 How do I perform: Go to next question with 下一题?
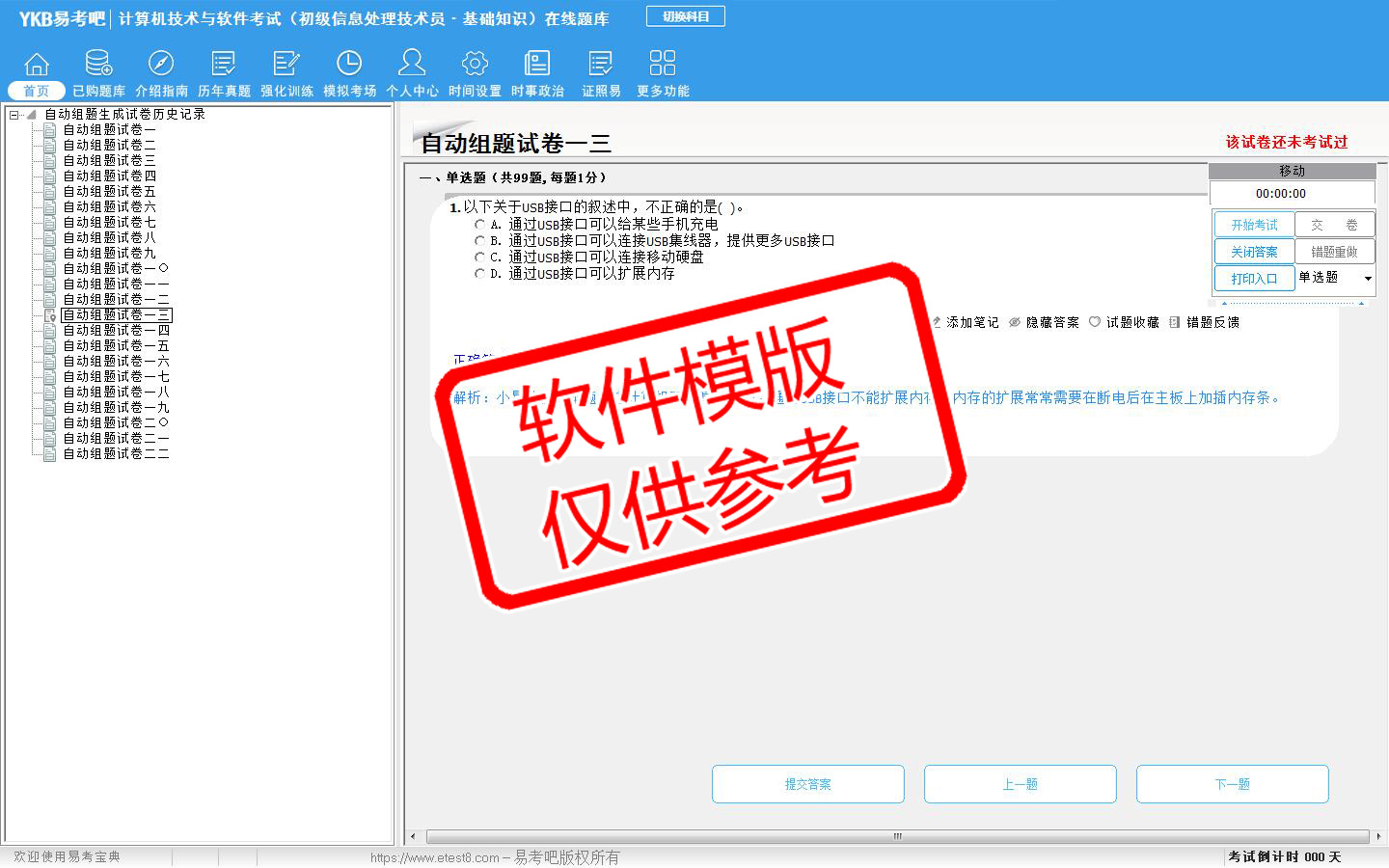coord(1233,784)
